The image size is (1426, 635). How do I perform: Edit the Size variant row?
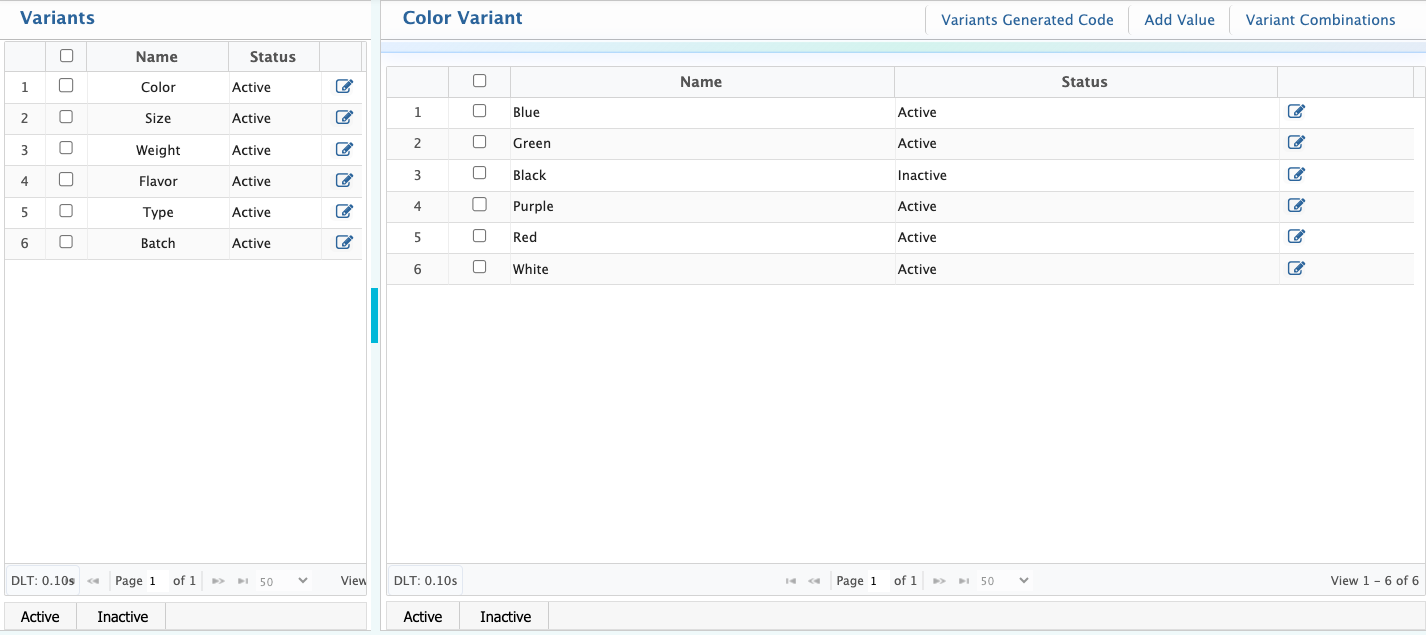click(344, 118)
